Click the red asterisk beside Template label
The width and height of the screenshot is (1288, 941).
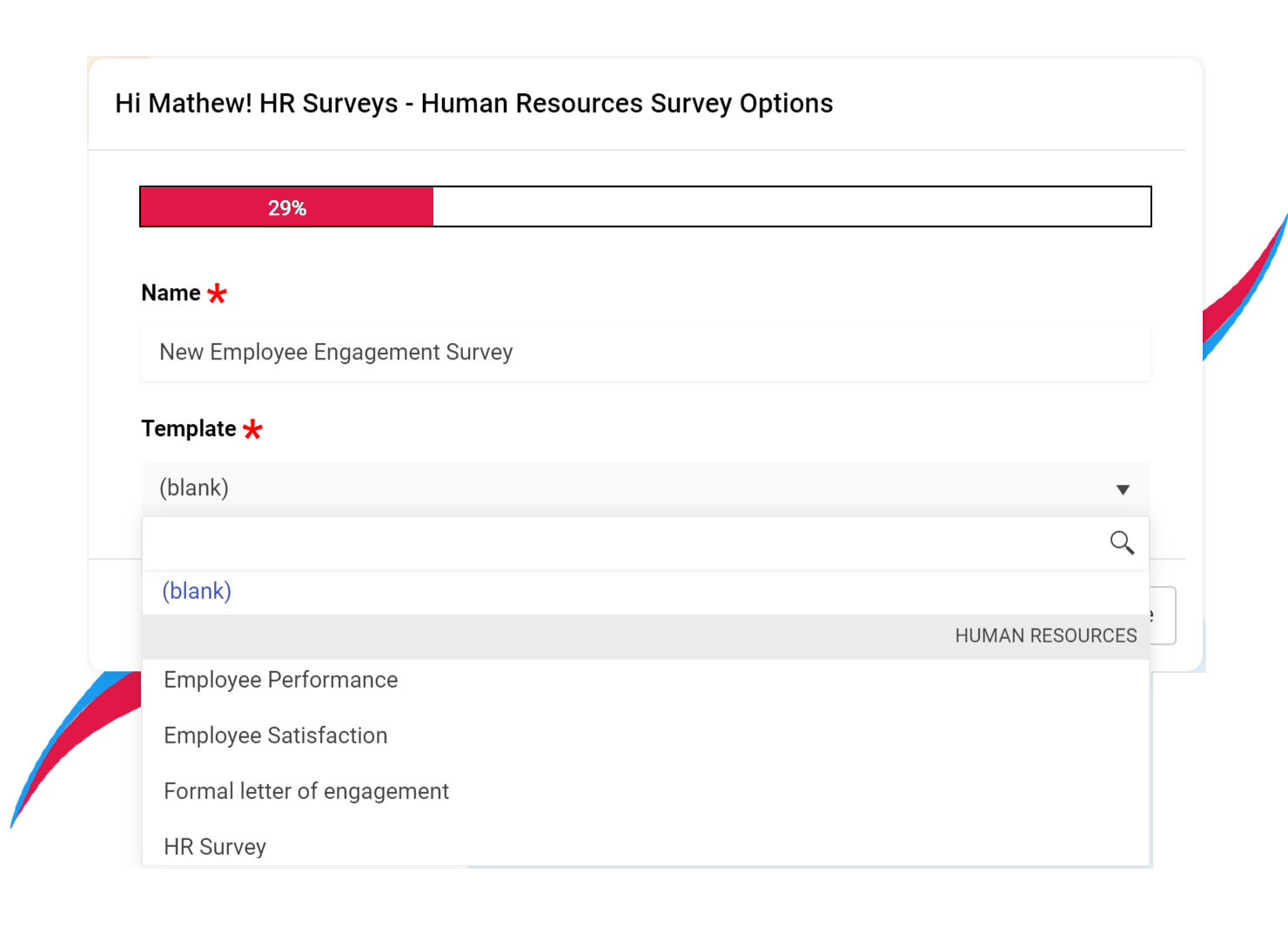(252, 429)
